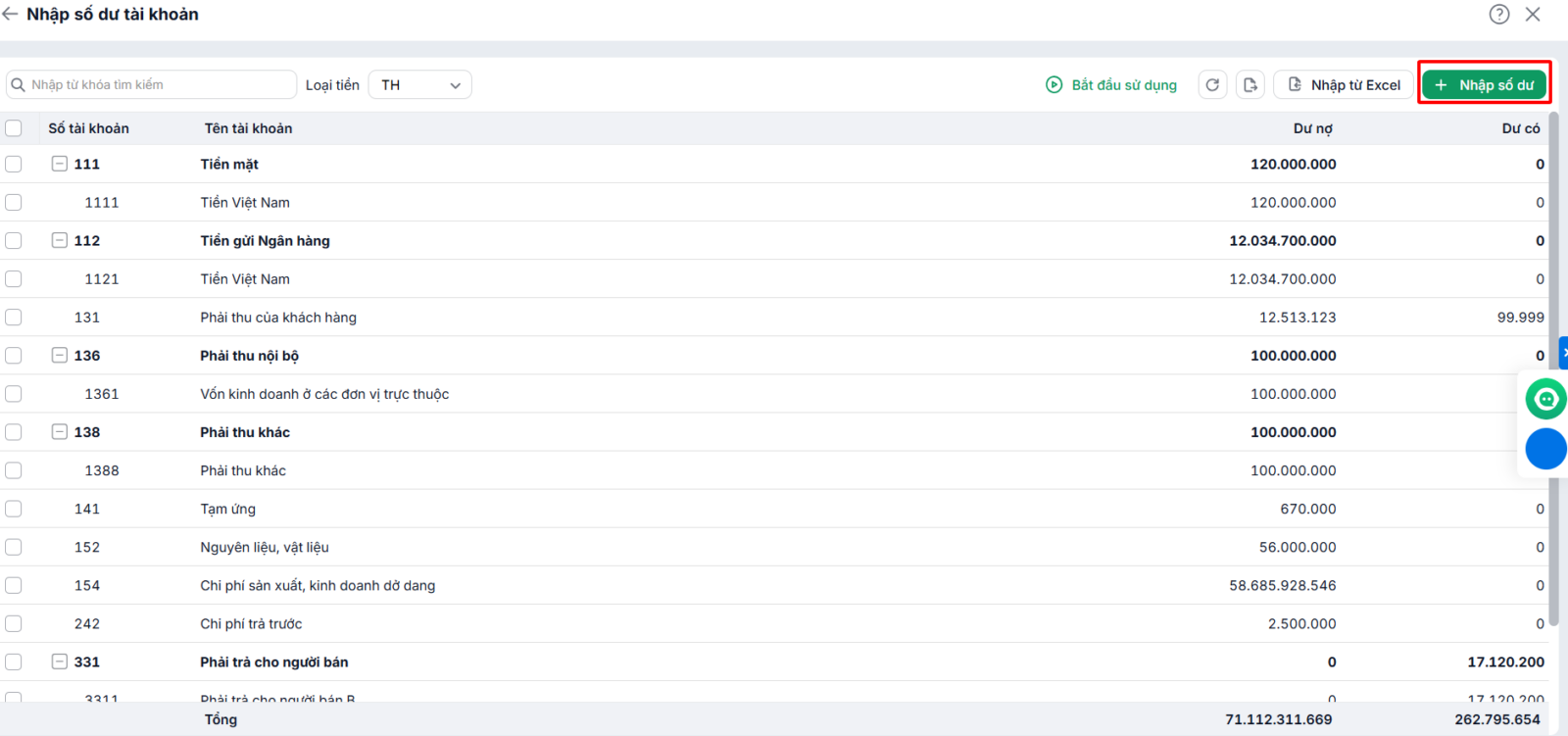Click the search magnifier icon
The image size is (1568, 736).
point(18,85)
